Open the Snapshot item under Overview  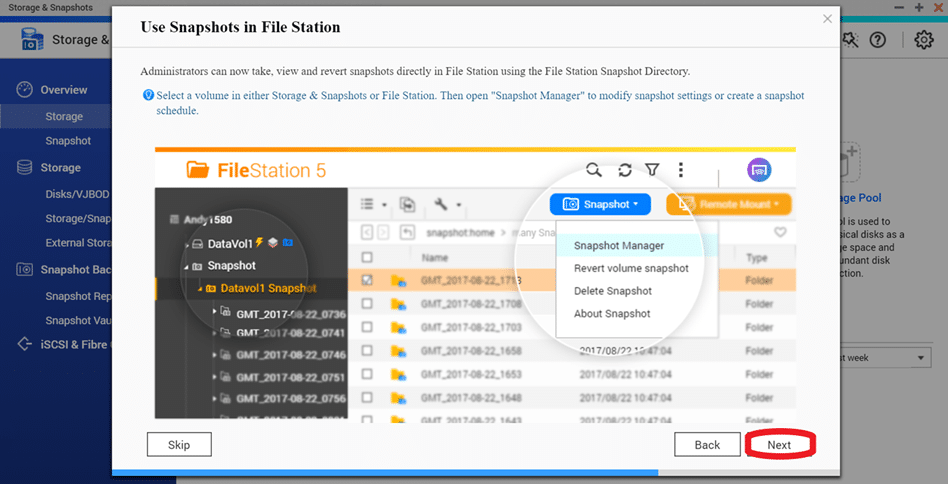pos(68,141)
